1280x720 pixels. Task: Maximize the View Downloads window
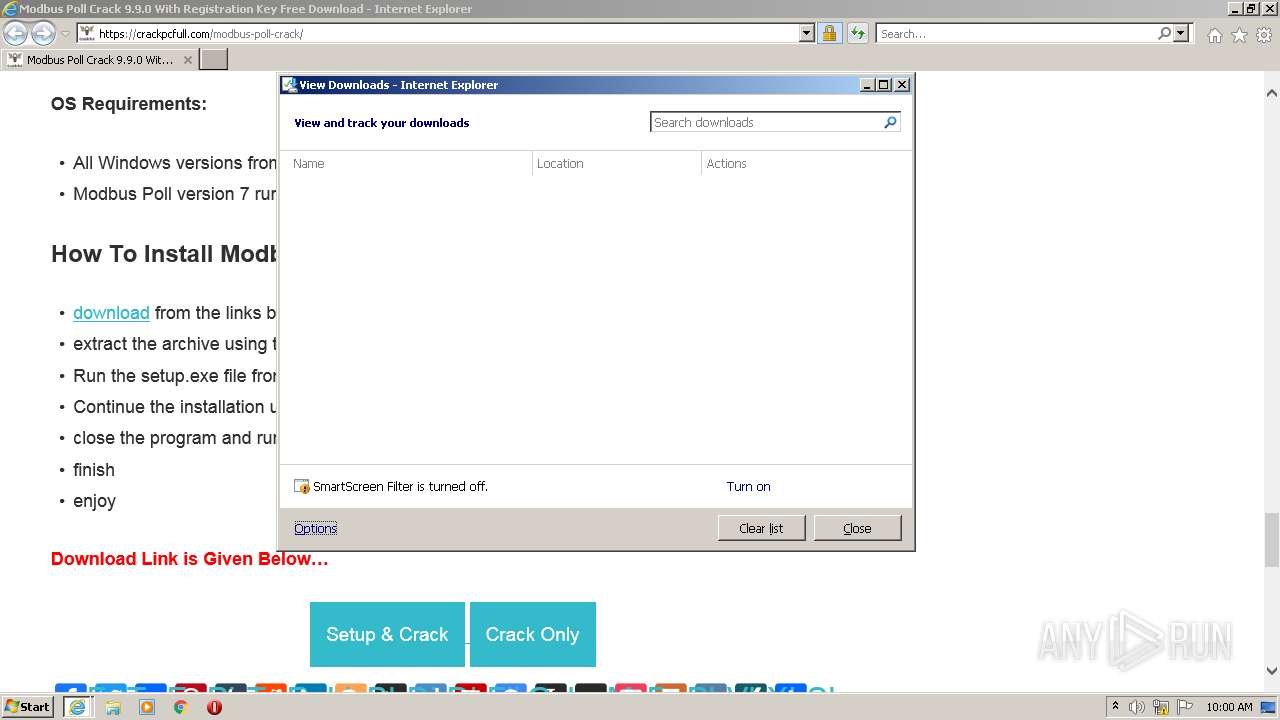[x=884, y=85]
